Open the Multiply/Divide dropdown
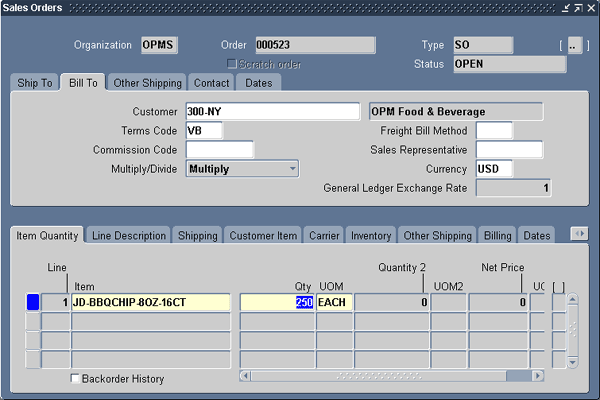 242,169
